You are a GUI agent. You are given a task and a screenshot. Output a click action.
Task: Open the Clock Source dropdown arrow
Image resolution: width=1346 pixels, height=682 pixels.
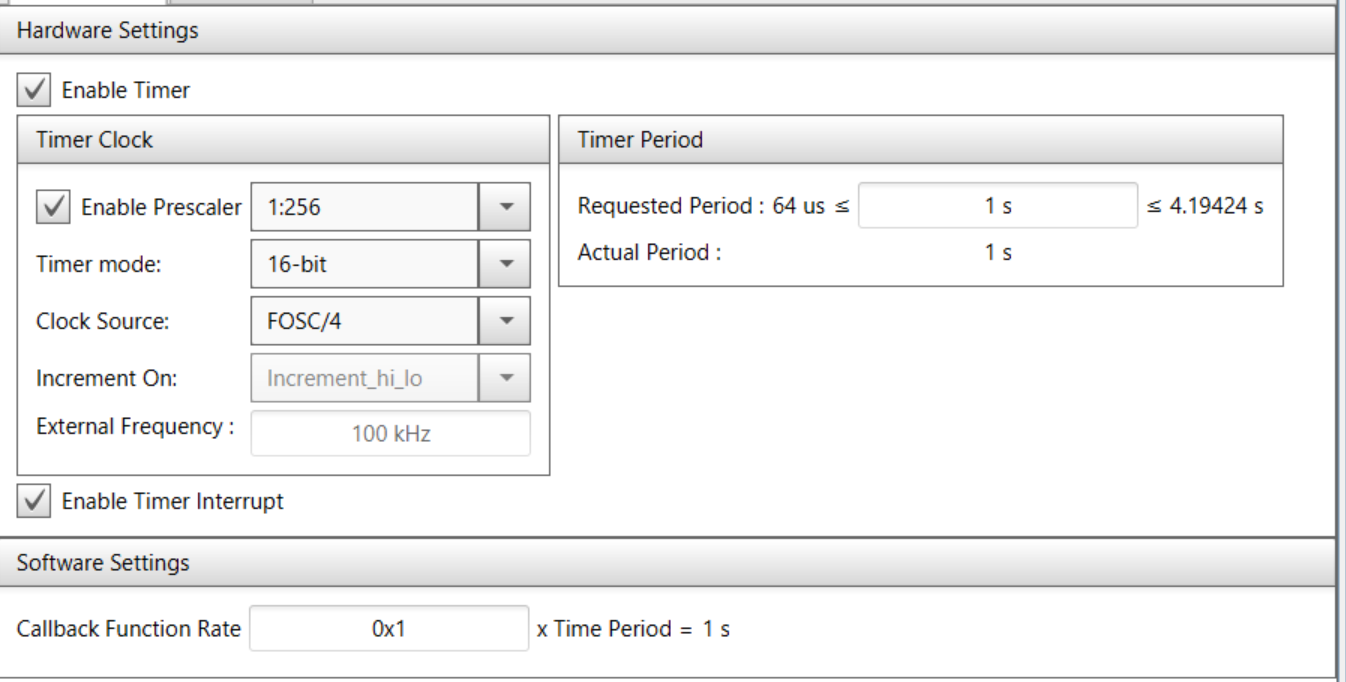pyautogui.click(x=505, y=321)
